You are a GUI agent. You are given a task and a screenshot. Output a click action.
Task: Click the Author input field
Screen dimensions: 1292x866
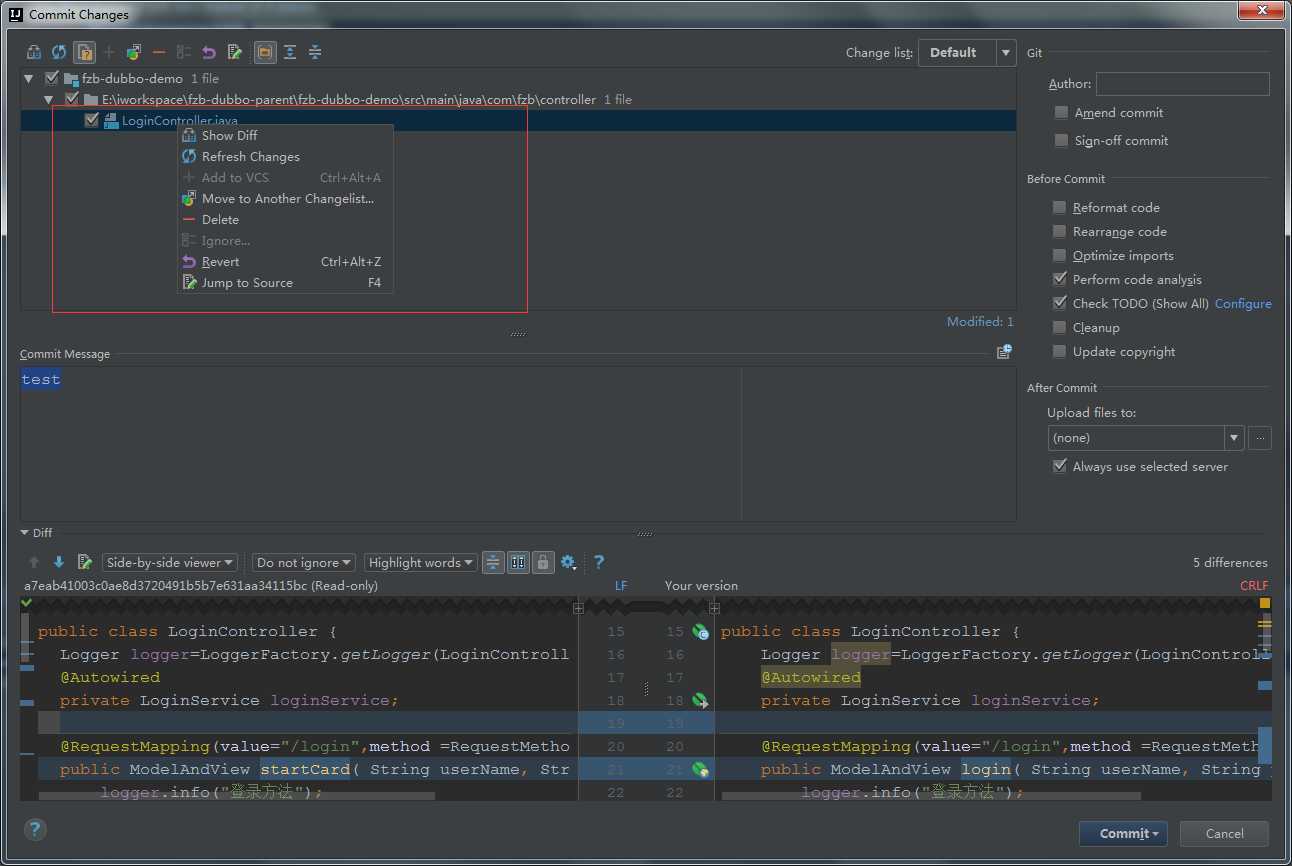coord(1183,84)
